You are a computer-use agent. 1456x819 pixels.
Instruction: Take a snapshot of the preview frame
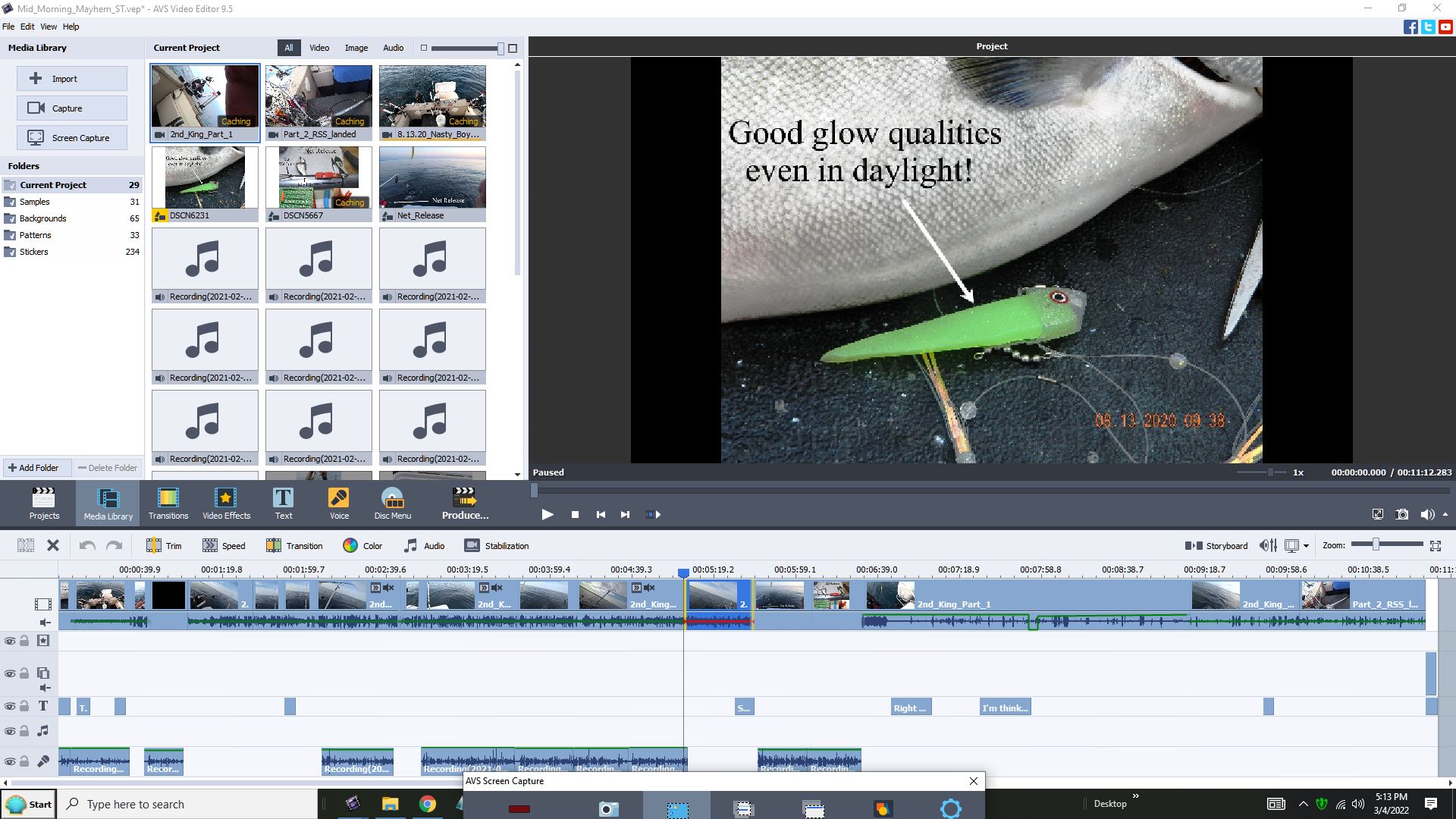pyautogui.click(x=1402, y=514)
